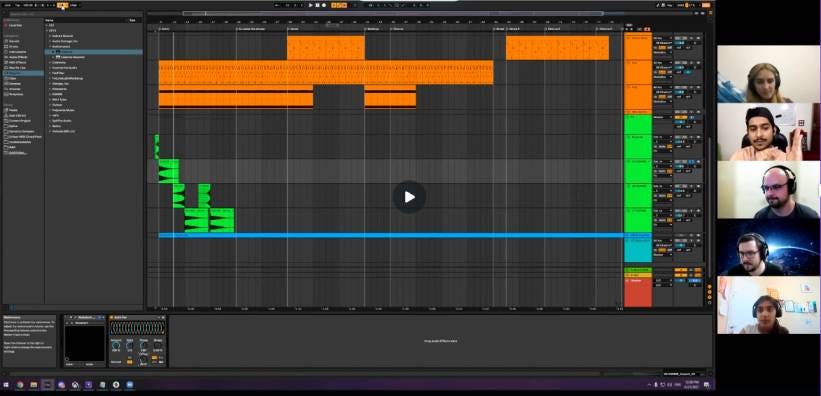Screen dimensions: 821x396
Task: Select Sounds in browser categories
Action: [14, 41]
